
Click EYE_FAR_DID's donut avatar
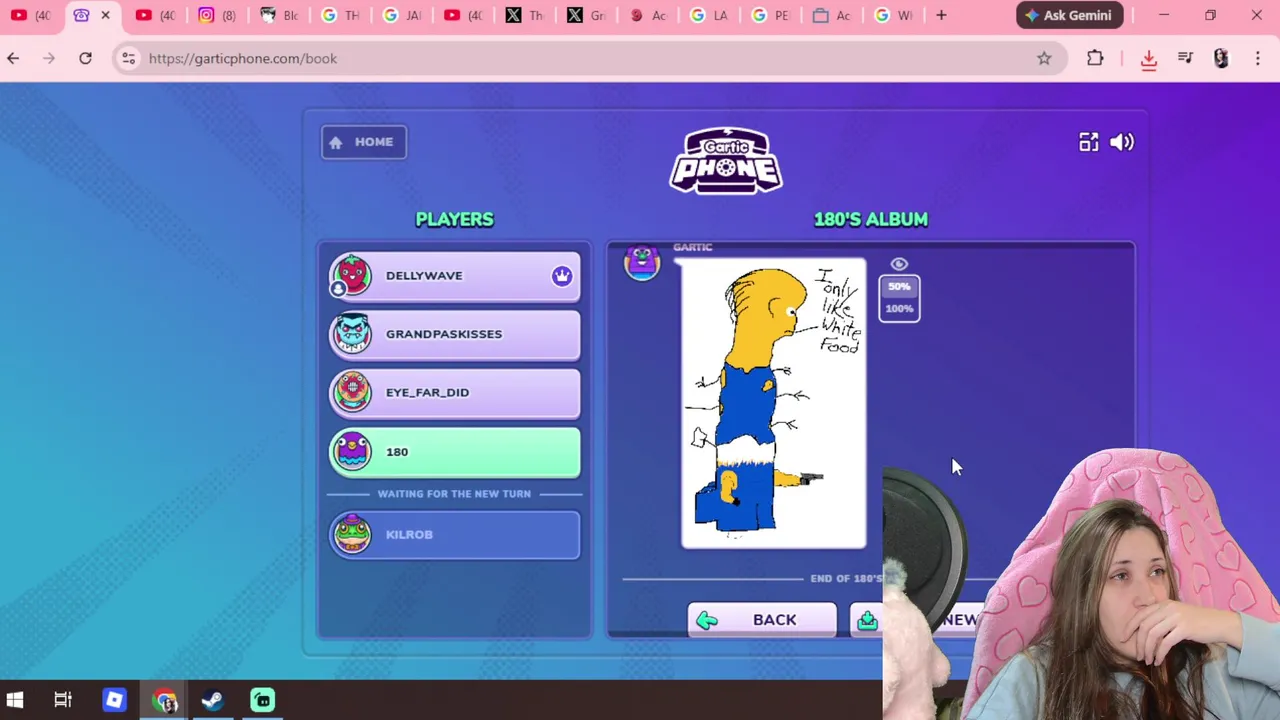click(352, 393)
